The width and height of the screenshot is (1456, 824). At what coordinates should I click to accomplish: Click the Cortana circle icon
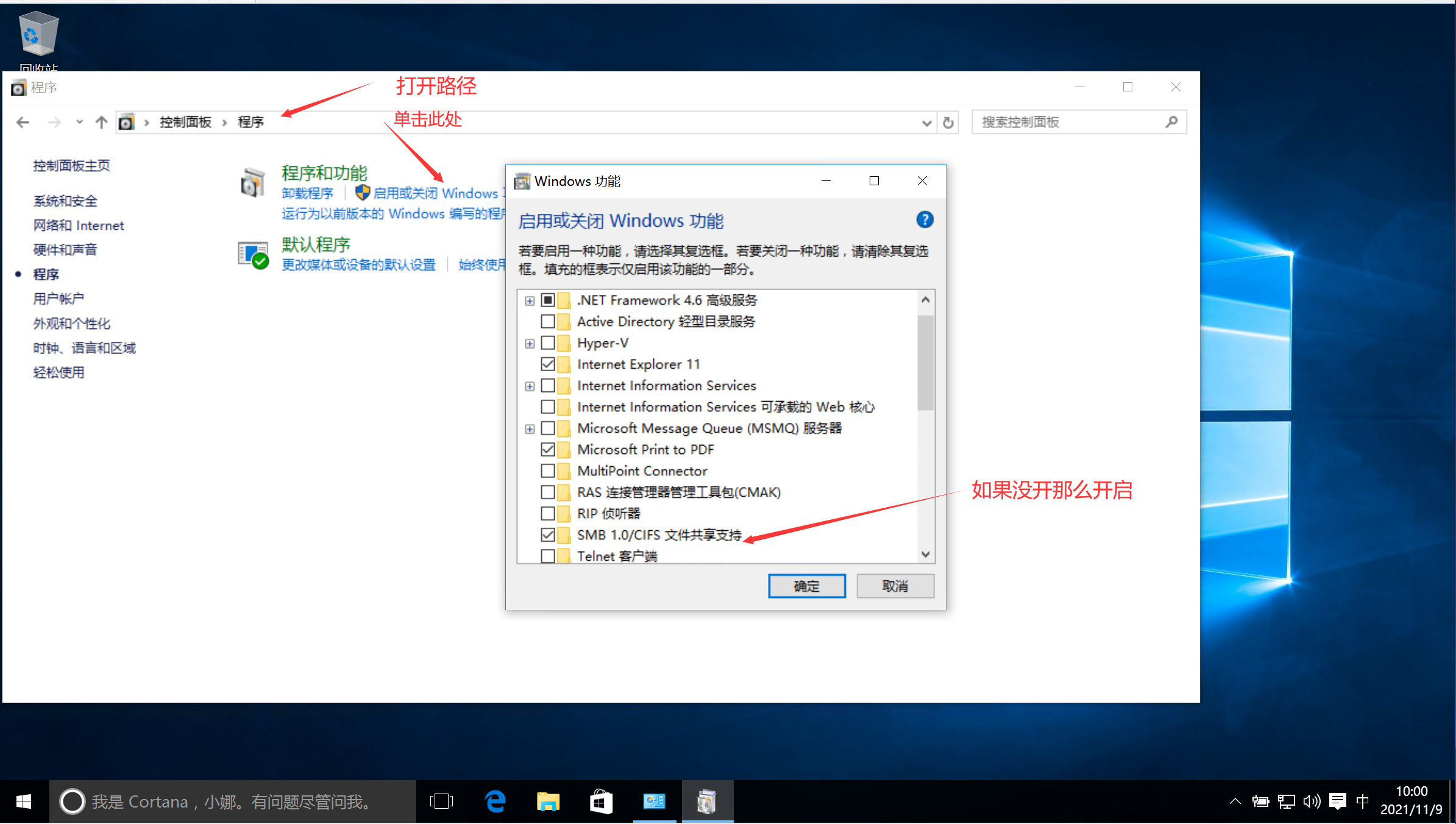(72, 801)
